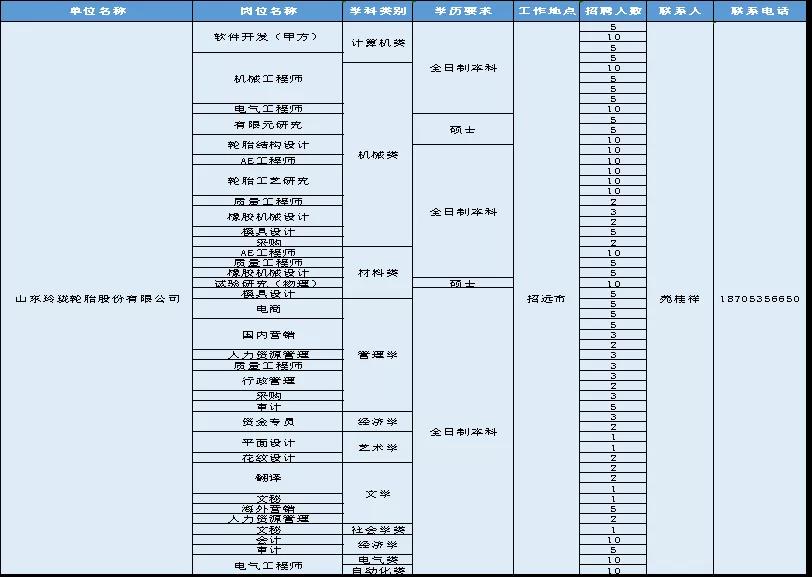
Task: Click the 招远市 work location cell
Action: [546, 298]
